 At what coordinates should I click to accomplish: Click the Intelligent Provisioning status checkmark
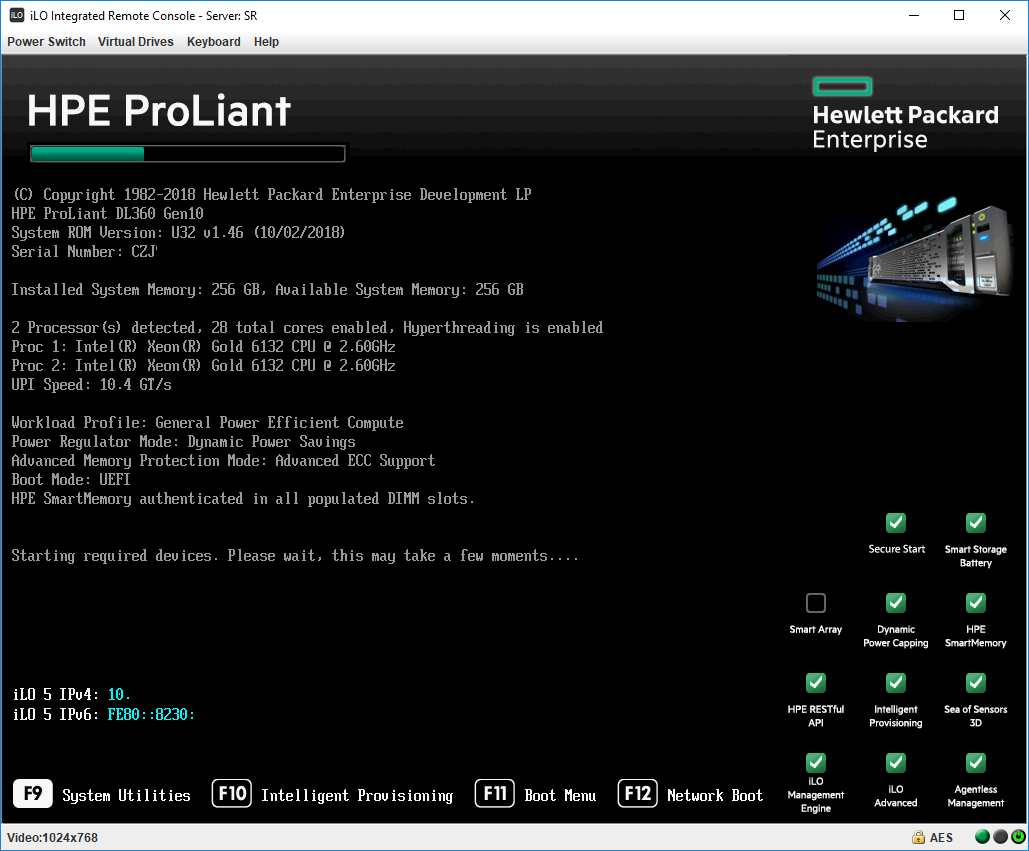coord(896,683)
